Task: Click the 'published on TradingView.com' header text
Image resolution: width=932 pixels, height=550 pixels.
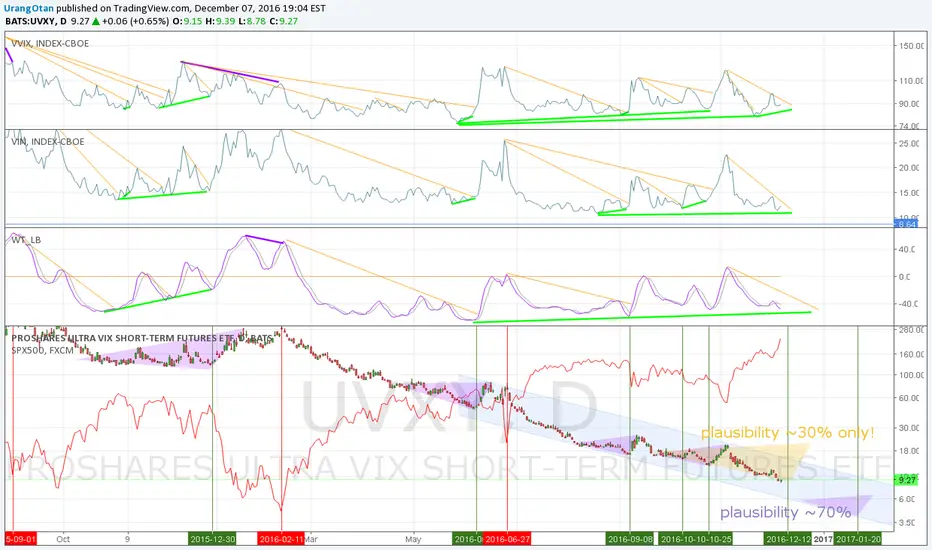Action: click(x=123, y=8)
